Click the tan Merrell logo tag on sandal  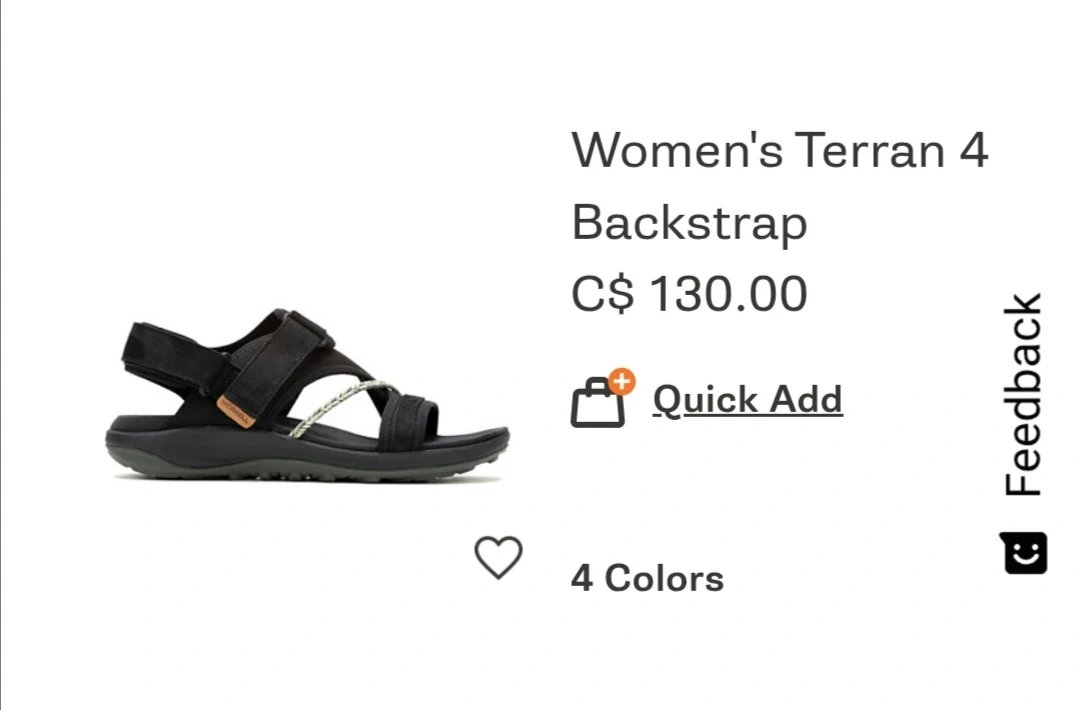(x=236, y=411)
